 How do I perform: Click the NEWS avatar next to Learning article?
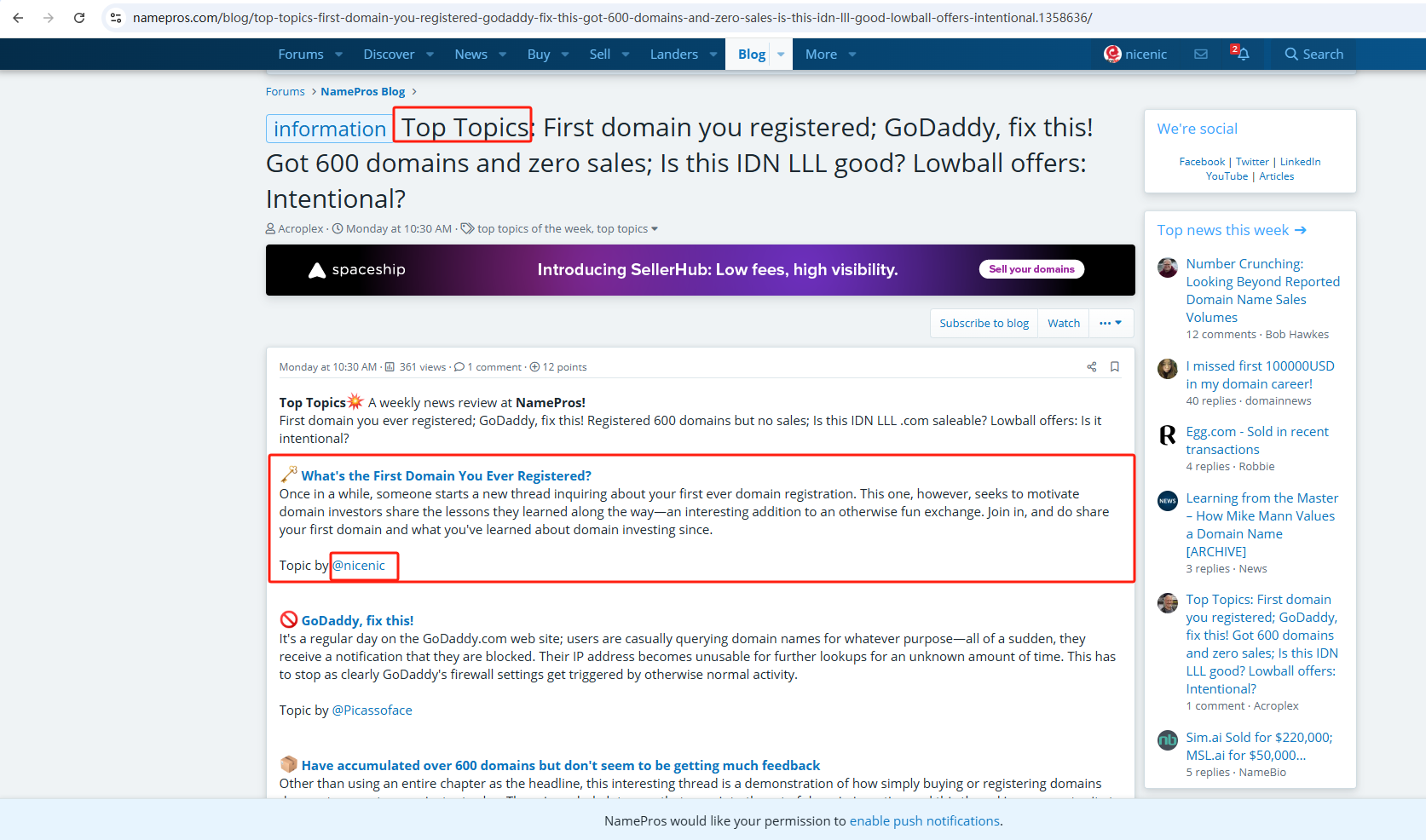(x=1167, y=501)
